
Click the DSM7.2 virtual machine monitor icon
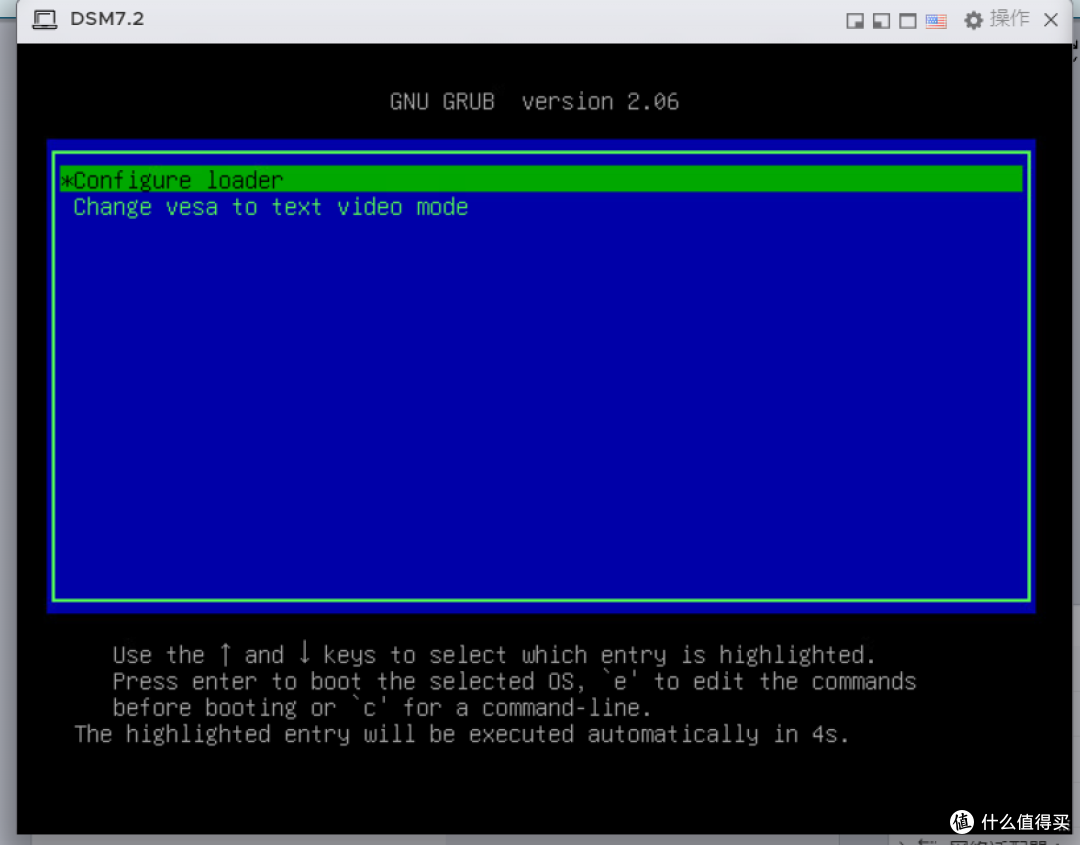click(45, 19)
